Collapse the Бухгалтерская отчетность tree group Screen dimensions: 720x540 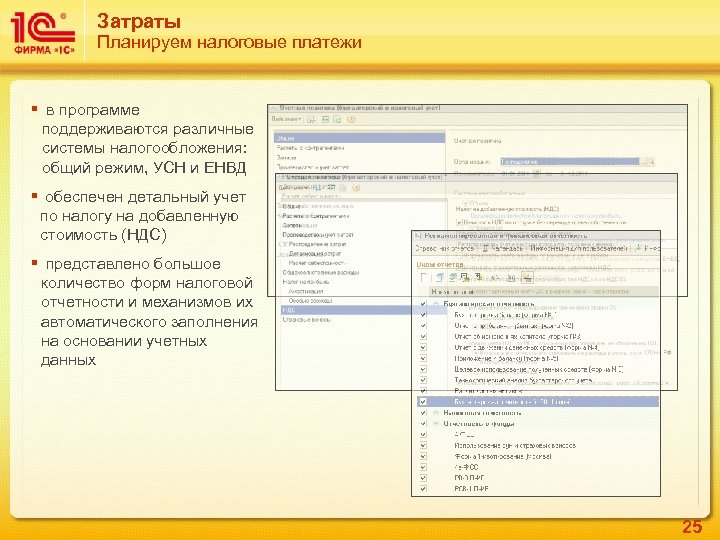[436, 304]
